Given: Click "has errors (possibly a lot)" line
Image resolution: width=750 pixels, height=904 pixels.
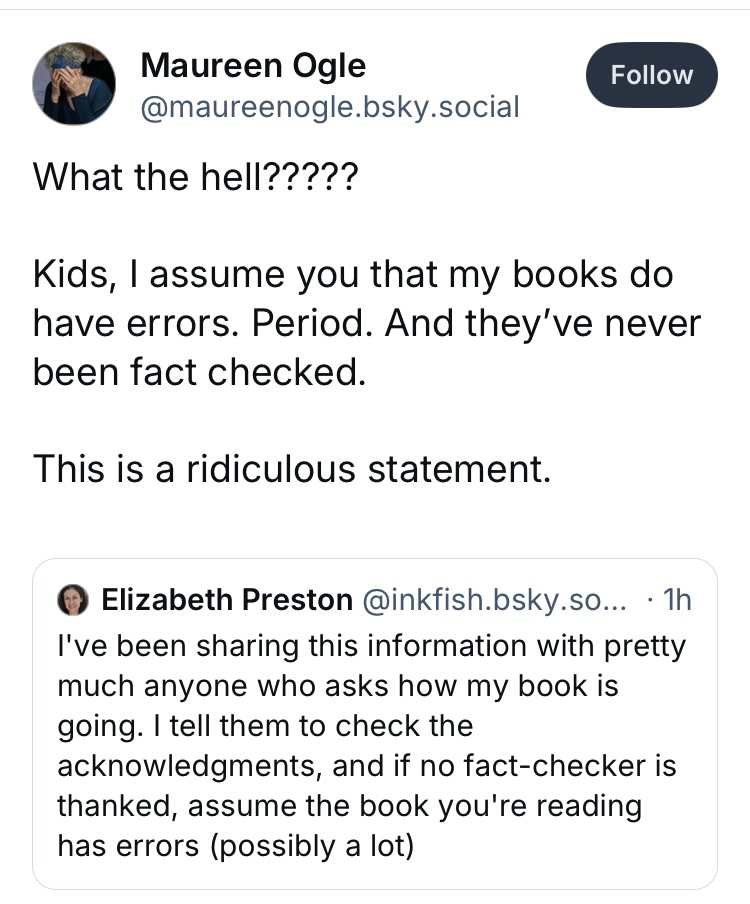Looking at the screenshot, I should tap(235, 846).
